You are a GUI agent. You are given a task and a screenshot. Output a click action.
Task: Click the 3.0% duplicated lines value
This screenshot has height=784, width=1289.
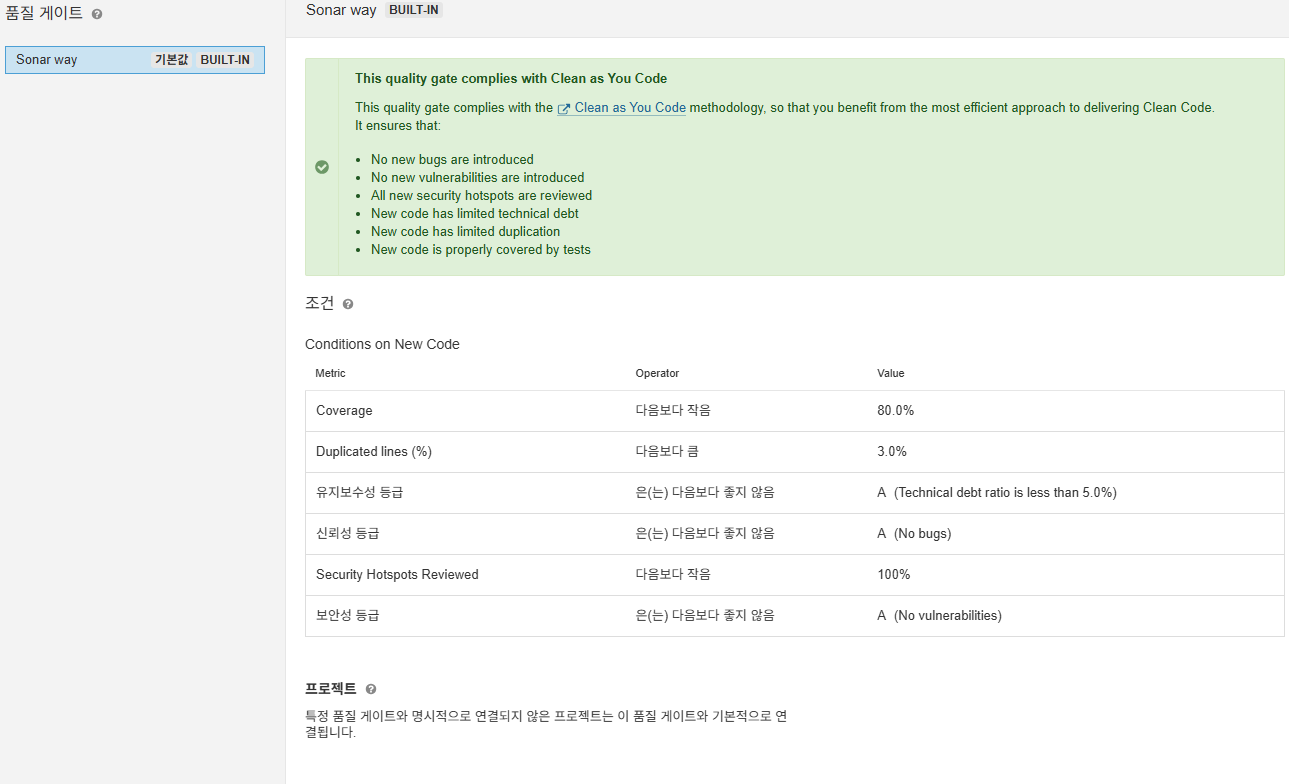[892, 452]
